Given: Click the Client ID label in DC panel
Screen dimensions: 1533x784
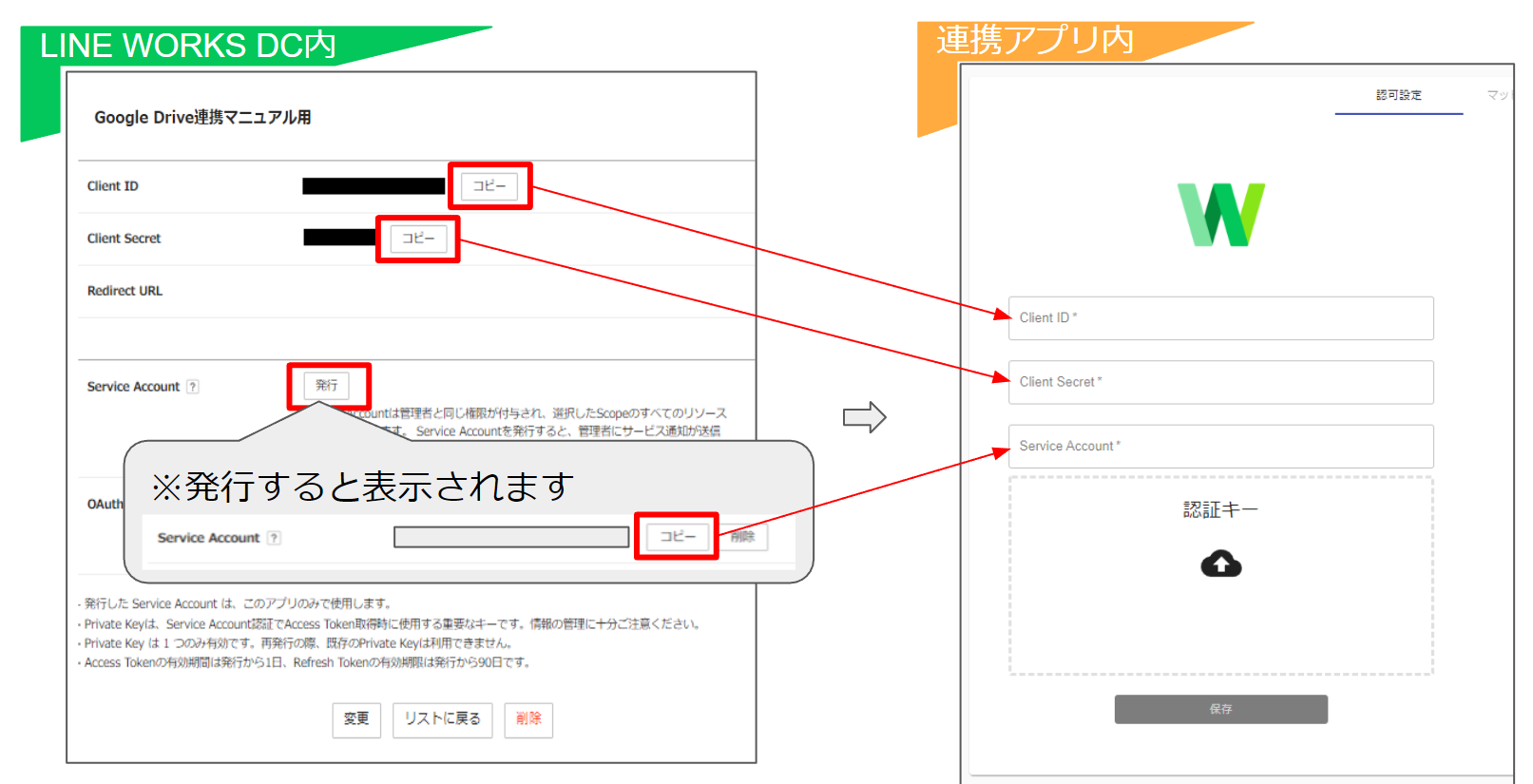Looking at the screenshot, I should coord(112,186).
